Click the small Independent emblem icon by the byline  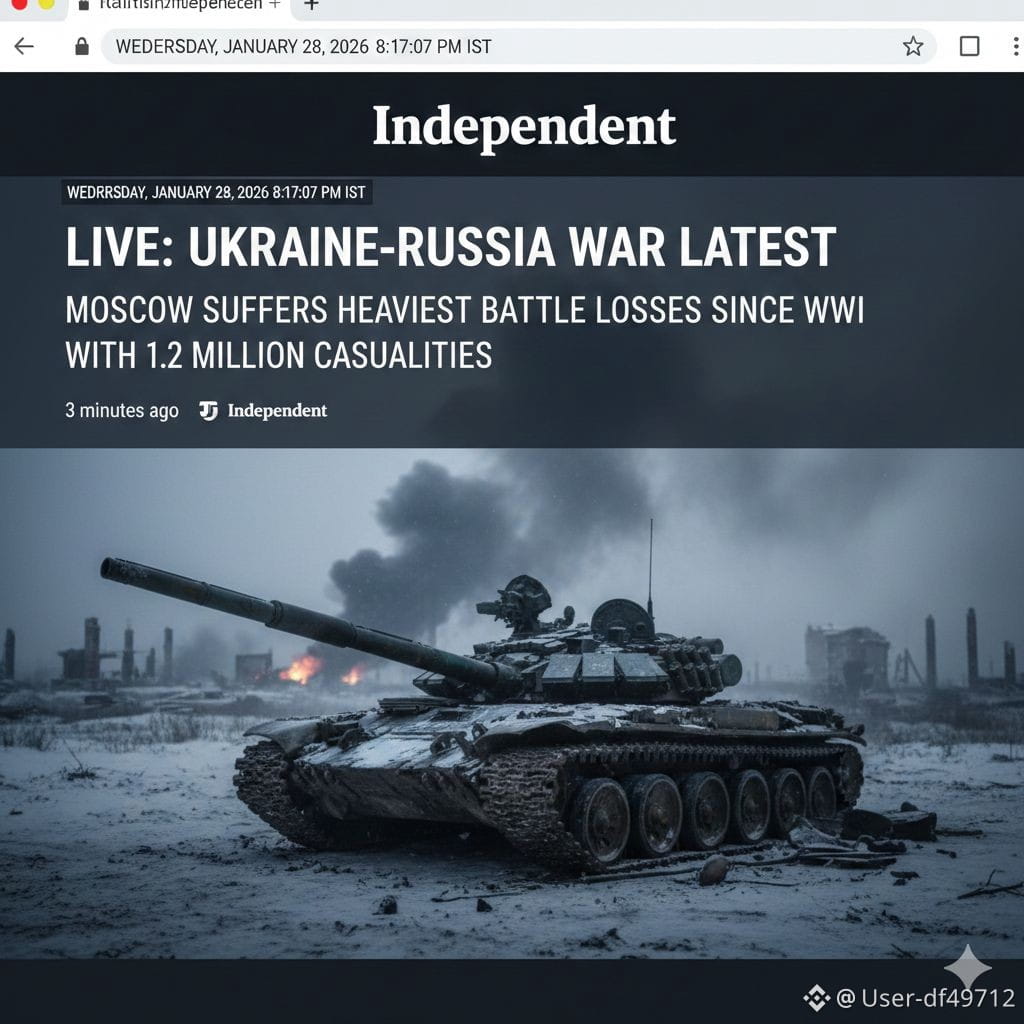tap(208, 411)
